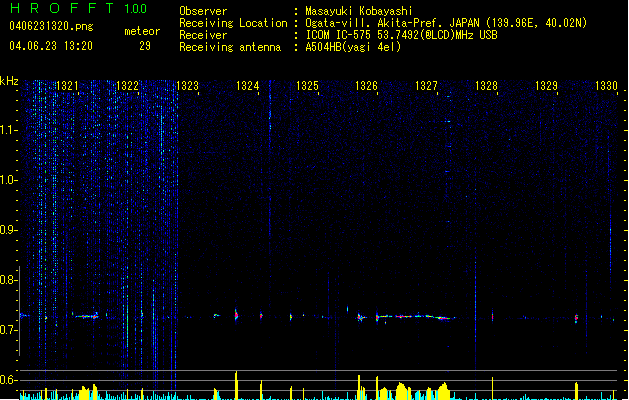The image size is (629, 400).
Task: Click the word meteor above the count
Action: 142,31
